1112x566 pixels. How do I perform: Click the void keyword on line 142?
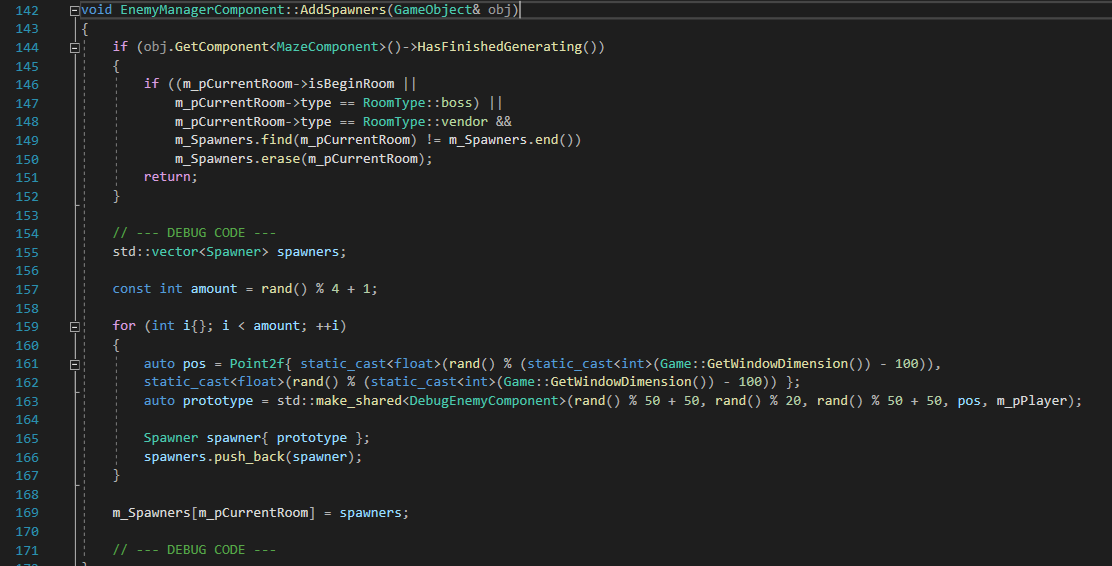96,10
